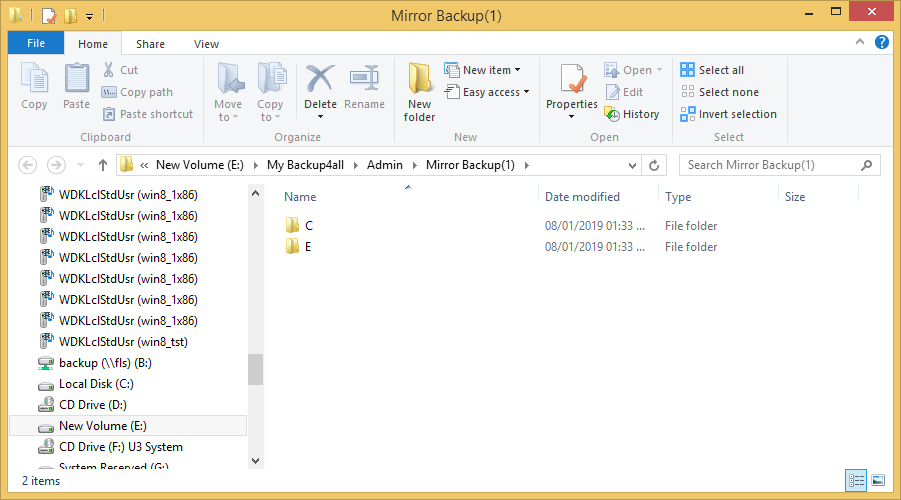This screenshot has height=500, width=901.
Task: Click navigation pane scroll up arrow
Action: pyautogui.click(x=256, y=194)
